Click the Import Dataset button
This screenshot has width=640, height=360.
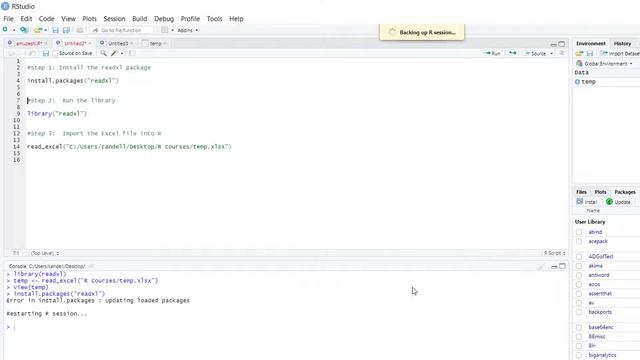point(620,53)
